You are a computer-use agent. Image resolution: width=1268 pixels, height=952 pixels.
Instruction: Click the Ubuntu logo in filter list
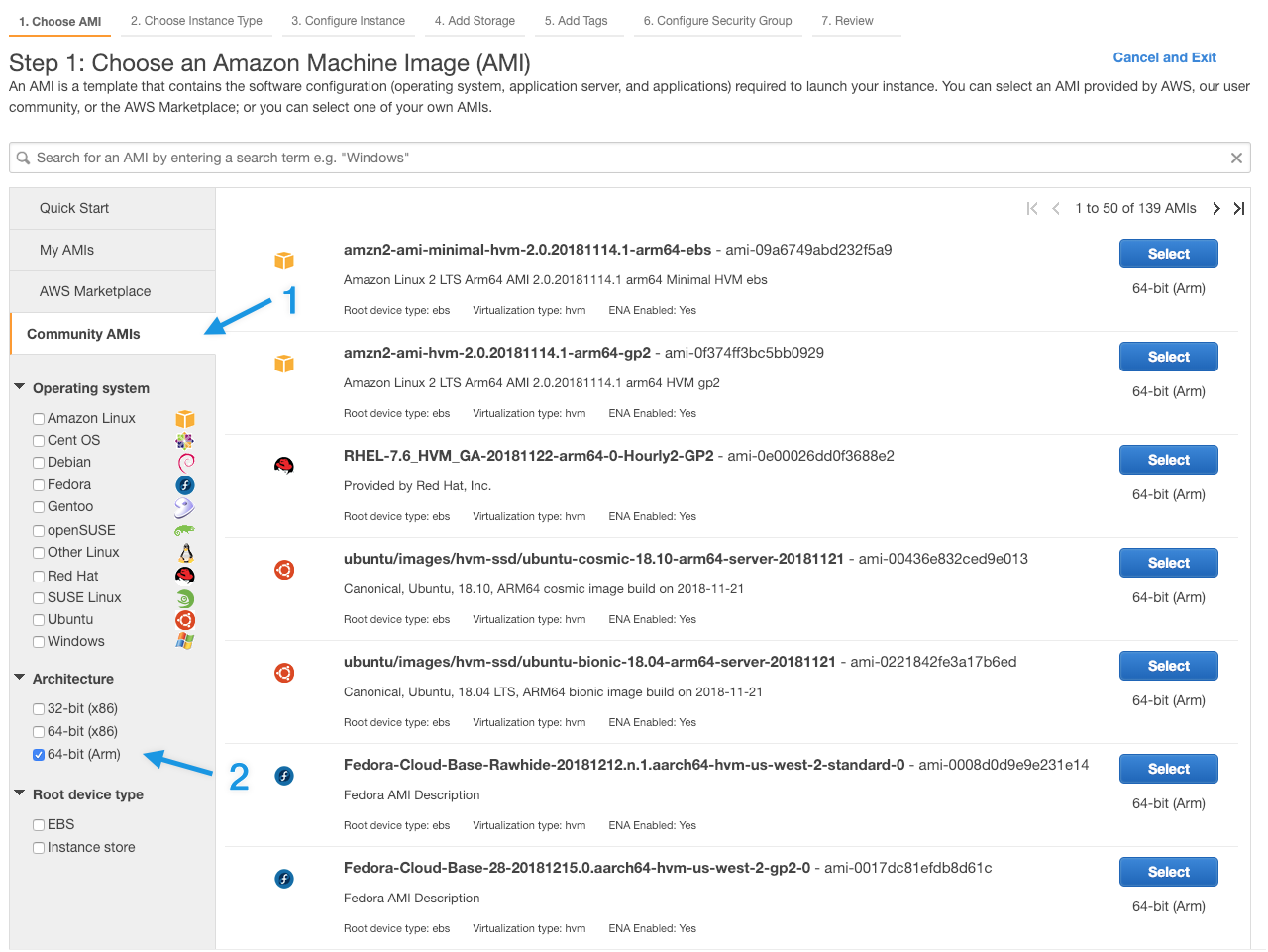click(x=185, y=620)
